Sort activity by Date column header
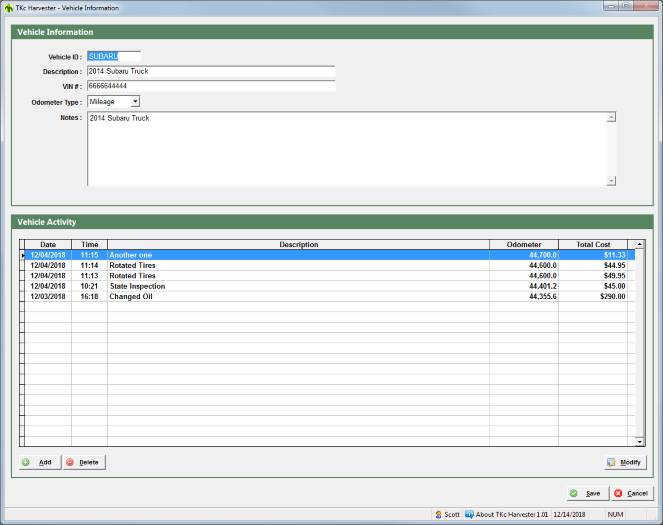Viewport: 663px width, 525px height. (47, 244)
